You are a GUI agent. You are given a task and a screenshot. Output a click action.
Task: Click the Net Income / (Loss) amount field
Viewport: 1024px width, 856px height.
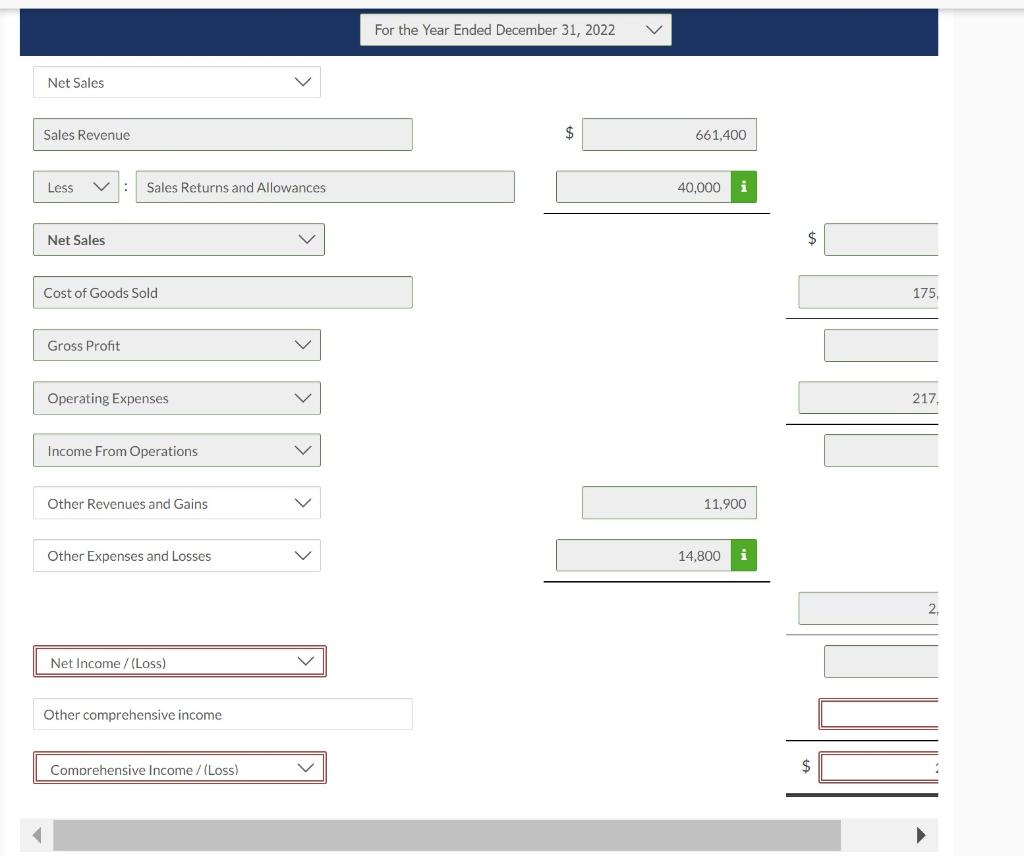point(881,661)
